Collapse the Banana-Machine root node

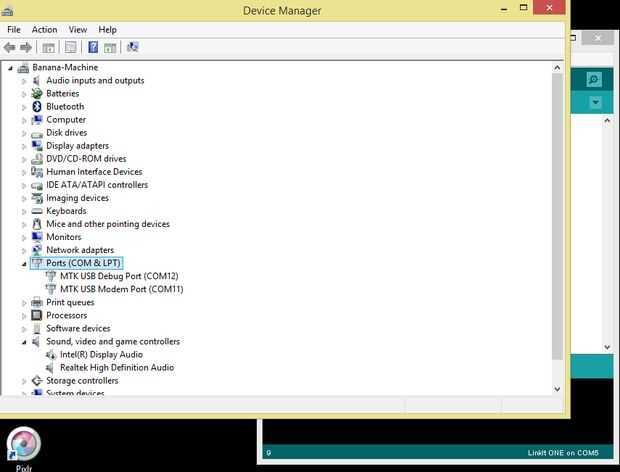click(10, 68)
